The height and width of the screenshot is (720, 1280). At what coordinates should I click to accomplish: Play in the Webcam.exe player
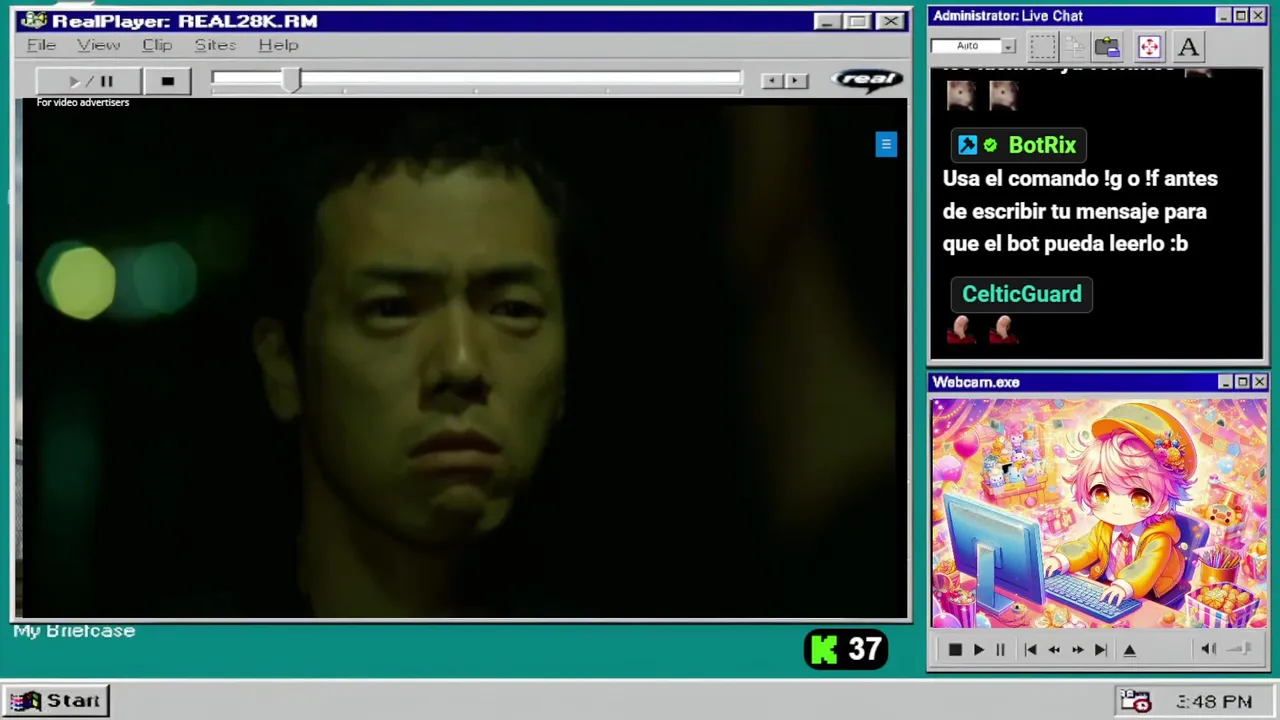(978, 650)
